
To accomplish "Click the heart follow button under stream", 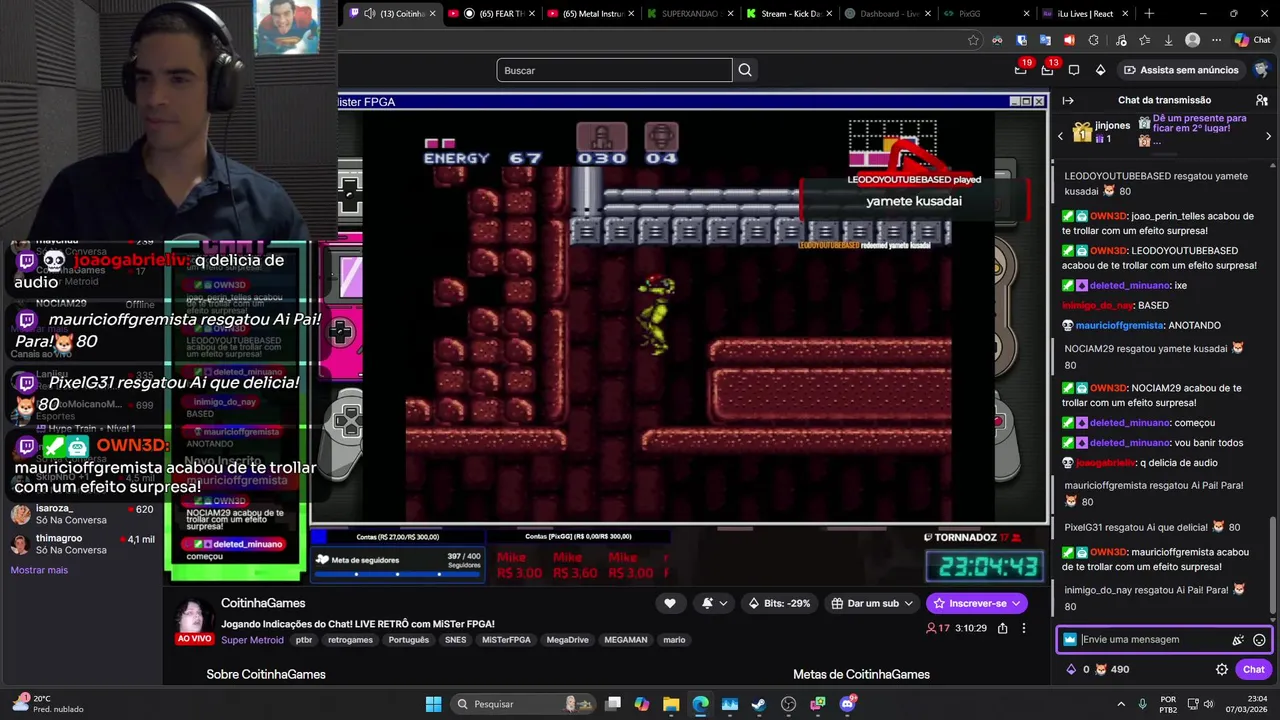I will pos(670,603).
